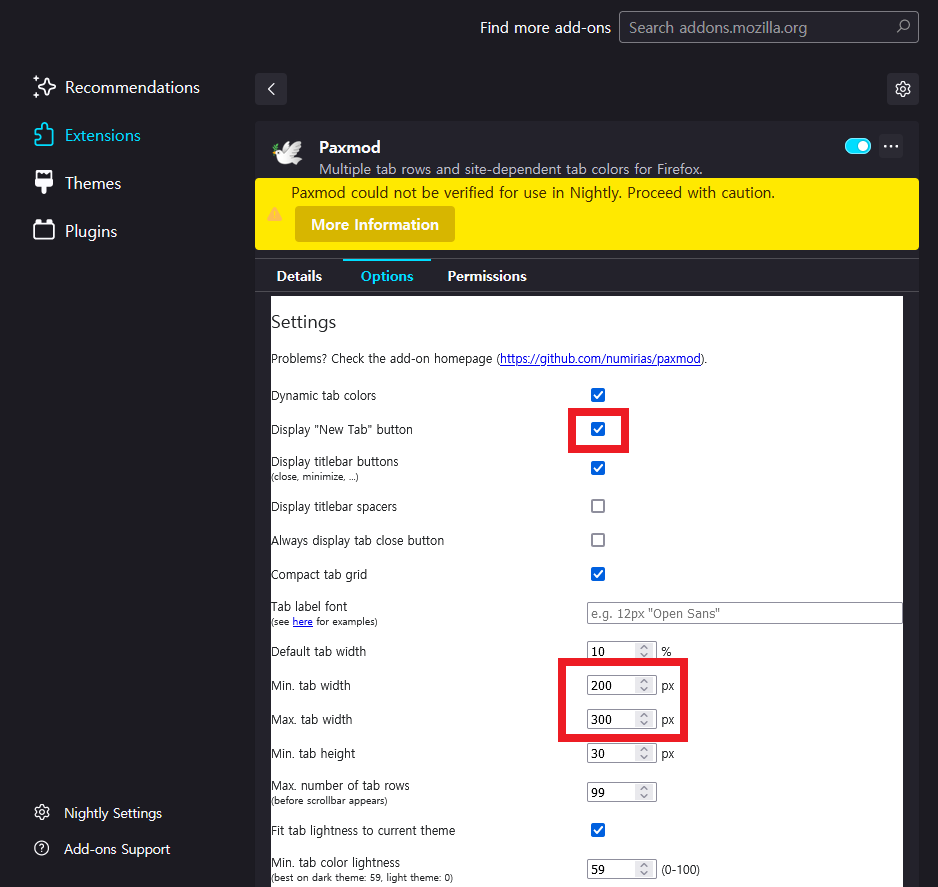Image resolution: width=938 pixels, height=887 pixels.
Task: Increment Min. tab width value
Action: (645, 681)
